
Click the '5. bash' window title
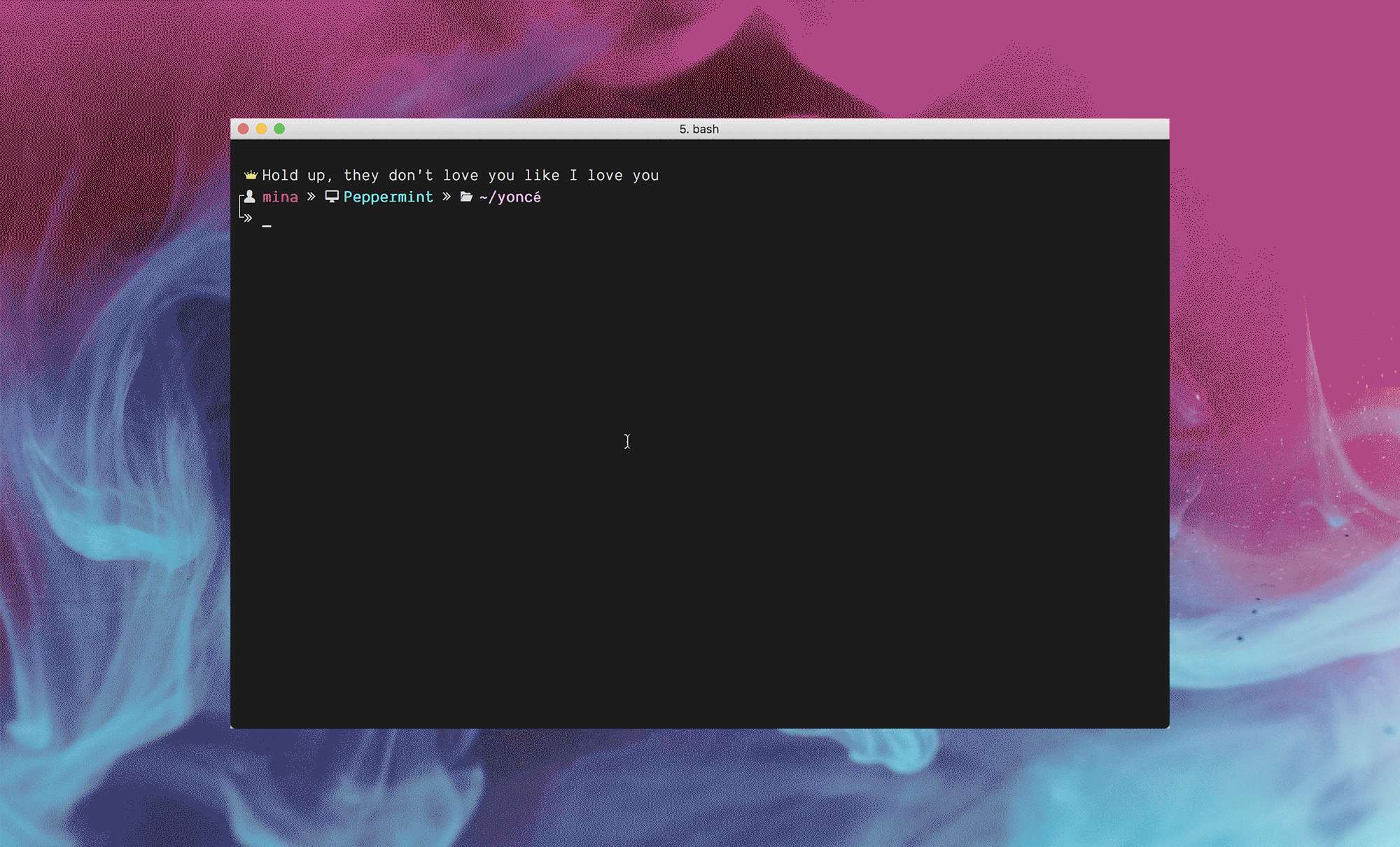tap(699, 129)
